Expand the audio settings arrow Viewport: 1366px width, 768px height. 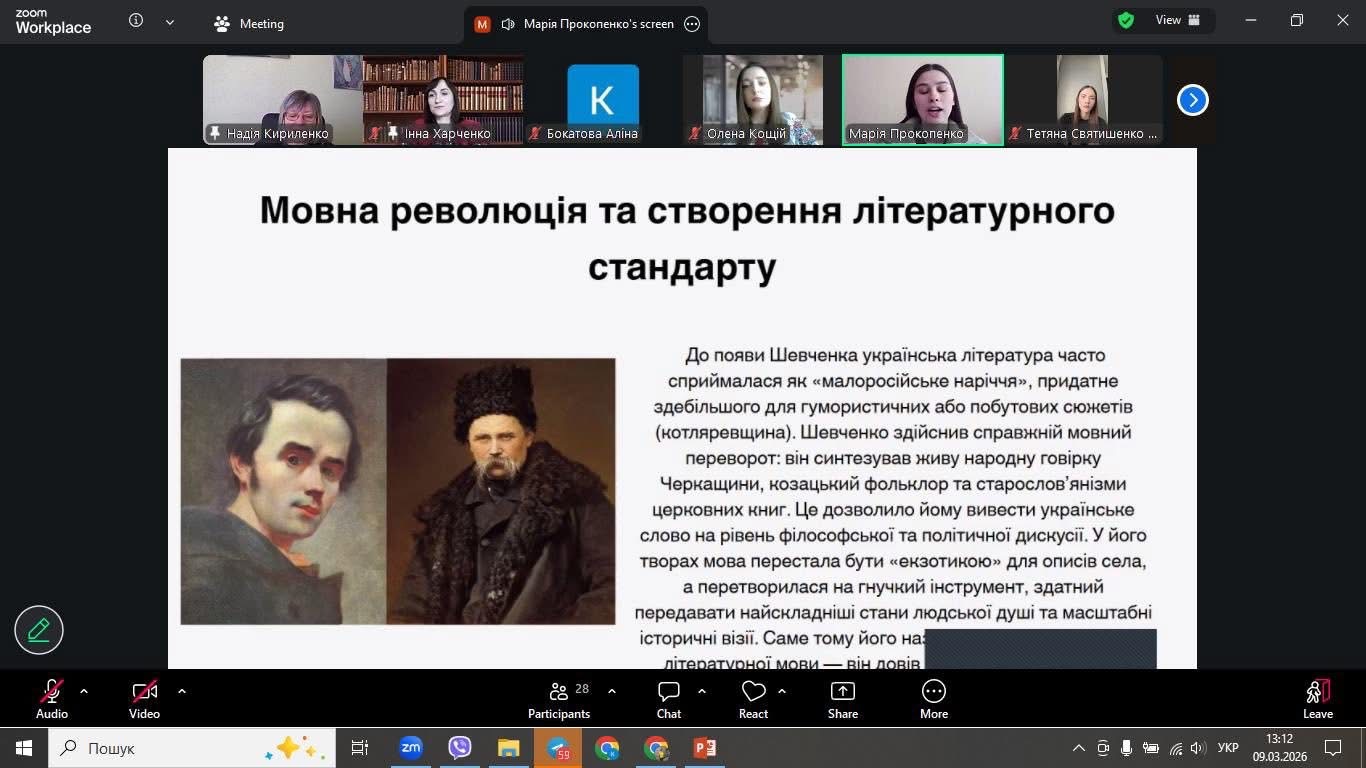point(84,691)
